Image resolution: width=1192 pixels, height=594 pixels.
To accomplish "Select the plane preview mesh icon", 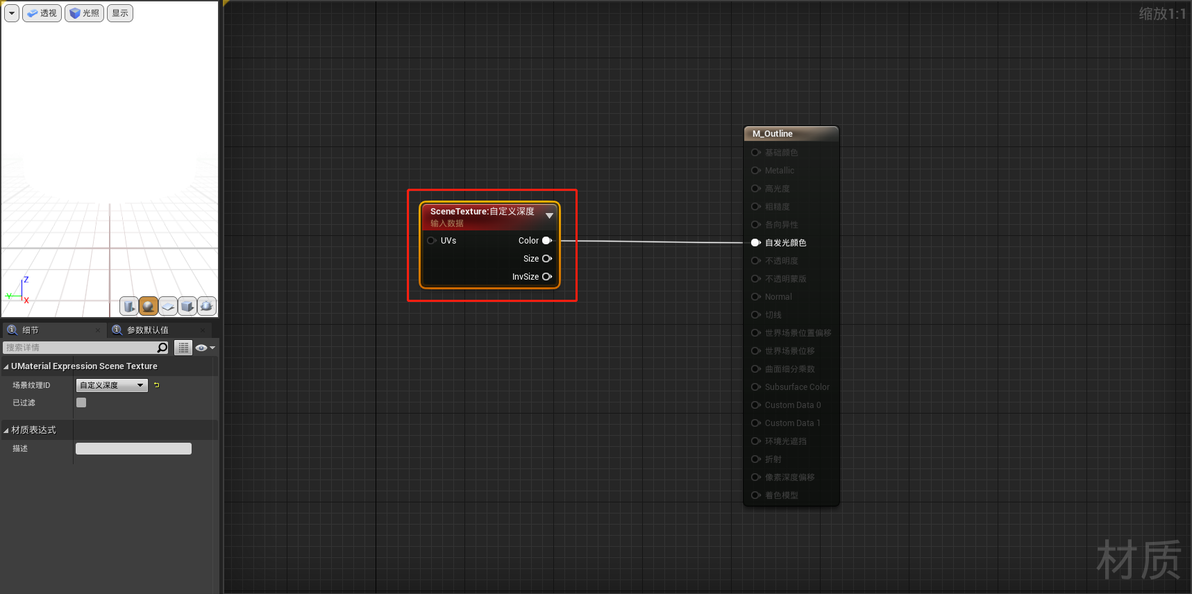I will pyautogui.click(x=168, y=306).
